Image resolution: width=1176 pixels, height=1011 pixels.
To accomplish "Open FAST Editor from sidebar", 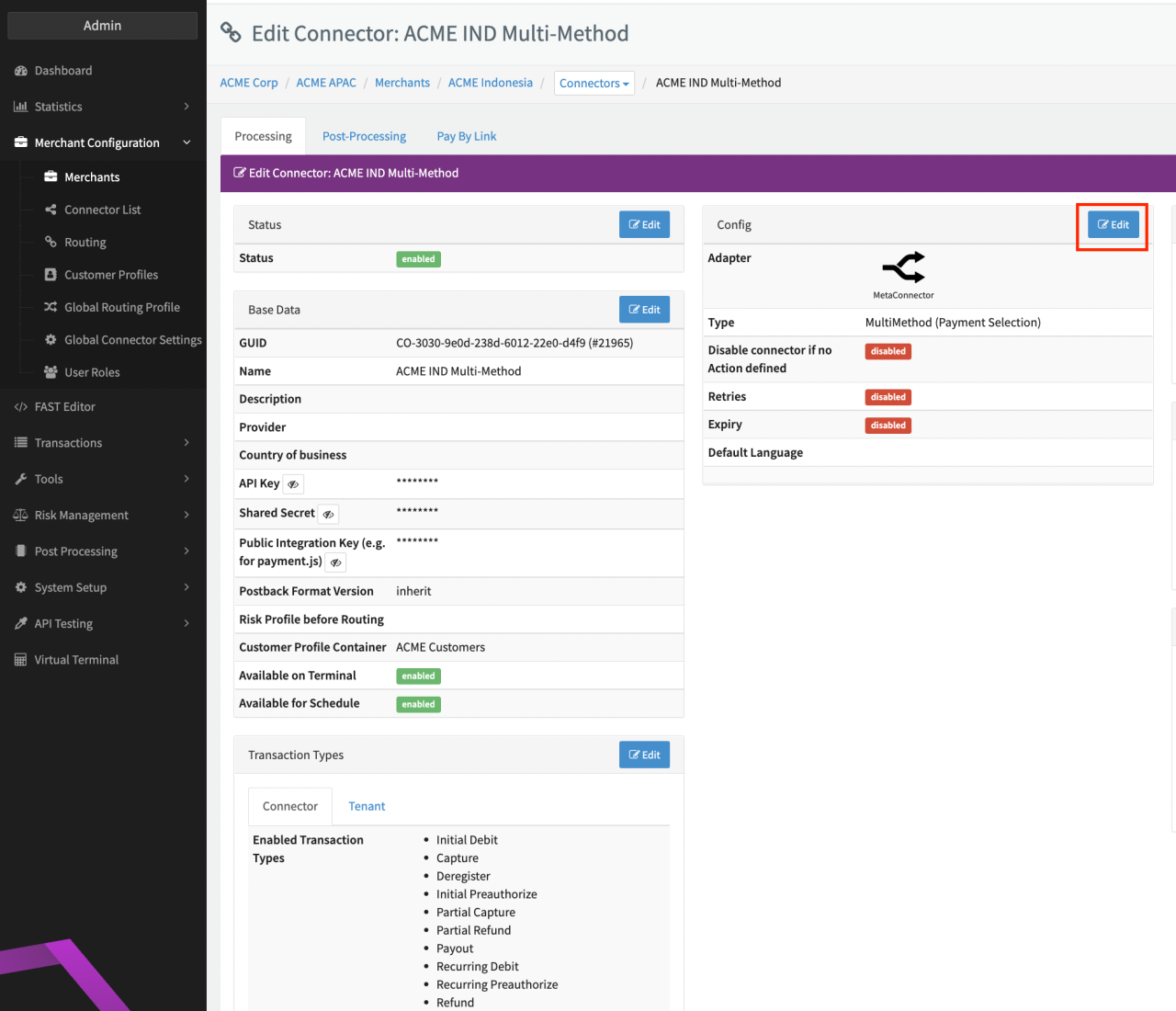I will pos(64,407).
